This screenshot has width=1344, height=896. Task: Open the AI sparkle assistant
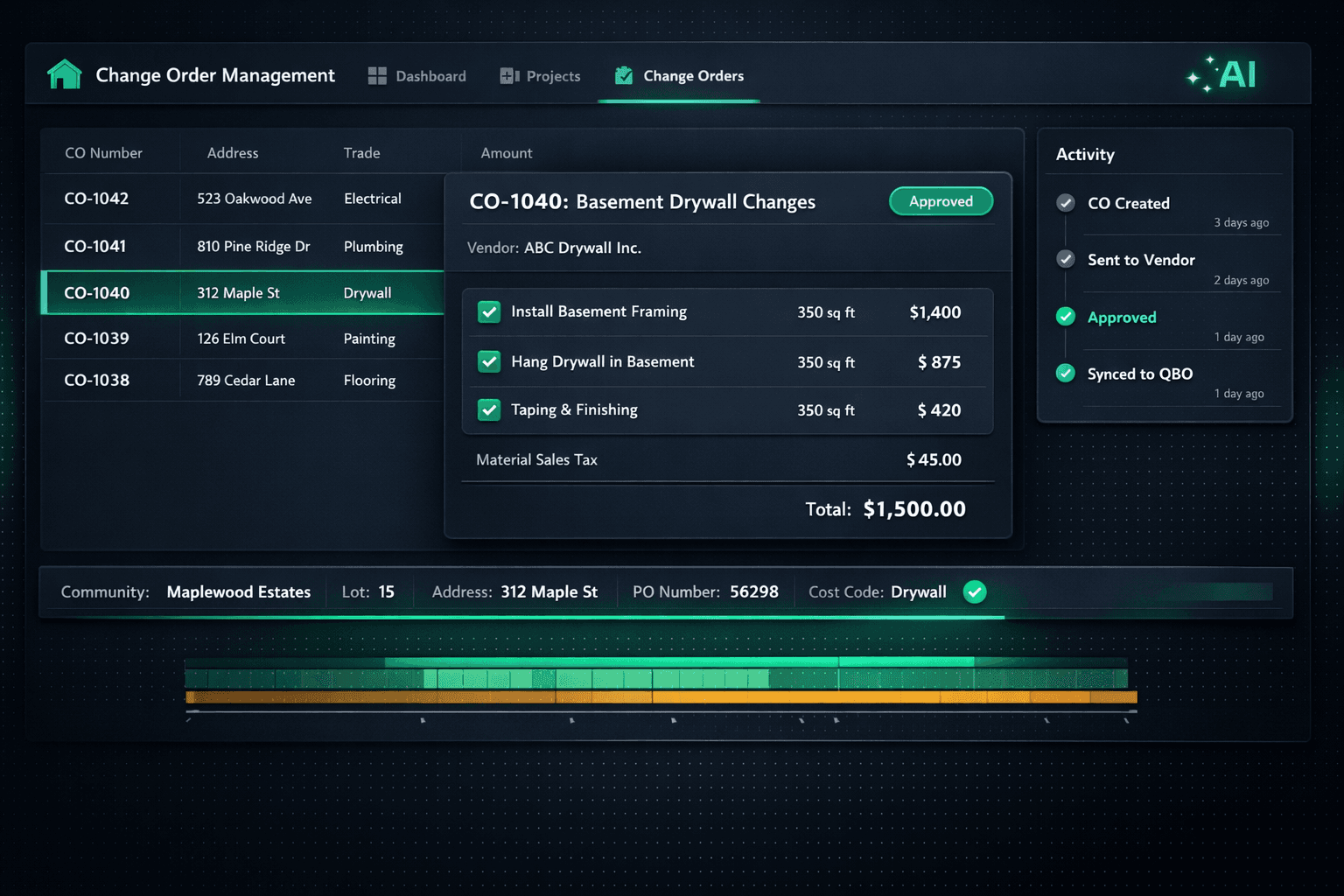click(1222, 74)
